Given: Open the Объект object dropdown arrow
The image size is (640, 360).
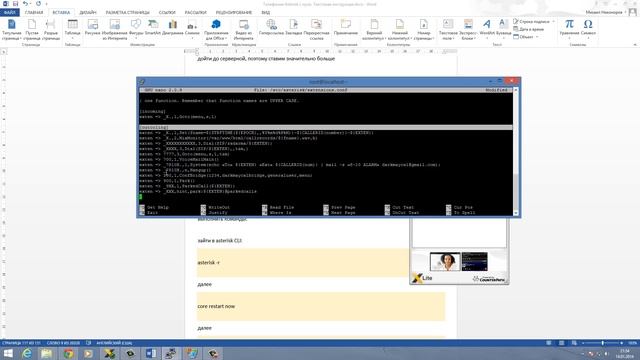Looking at the screenshot, I should pos(537,37).
